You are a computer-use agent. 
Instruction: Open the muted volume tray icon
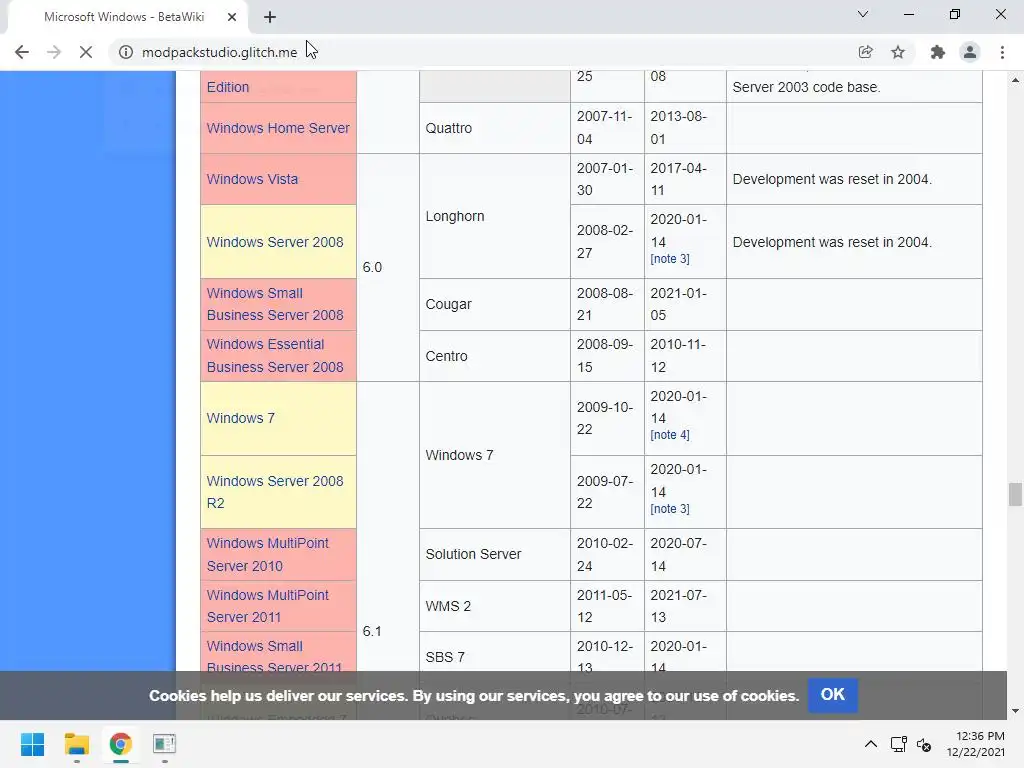[924, 744]
